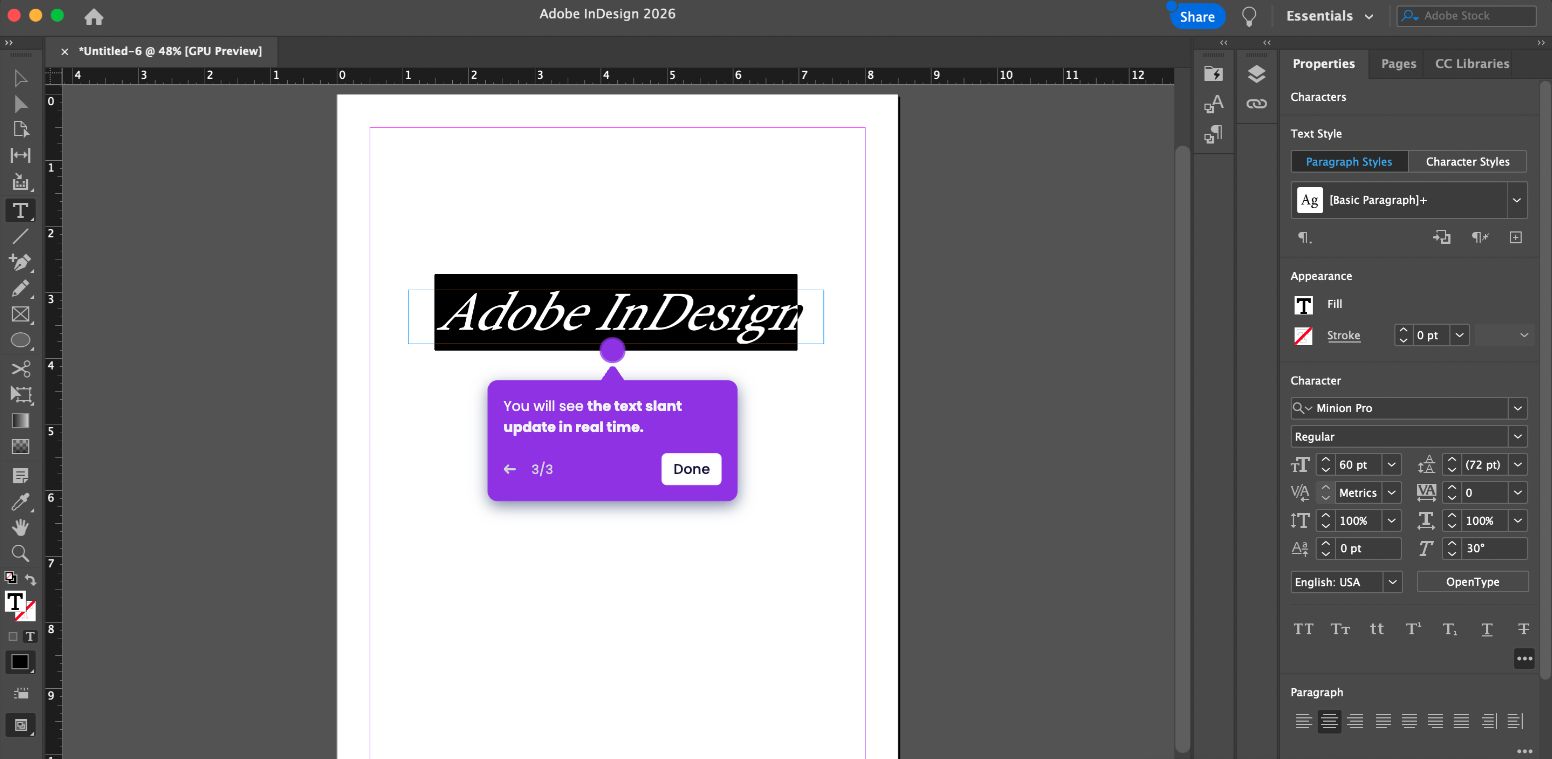Go to the Home screen

coord(94,16)
